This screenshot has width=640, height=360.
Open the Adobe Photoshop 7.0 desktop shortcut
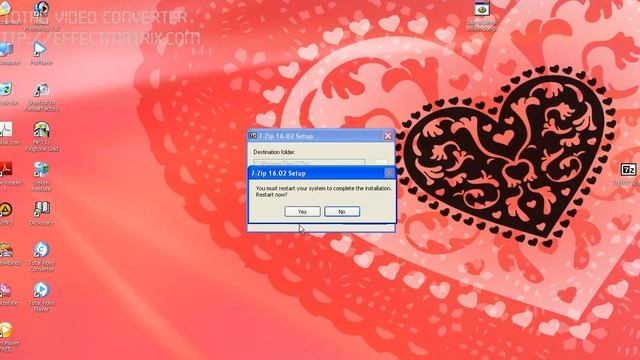[x=41, y=16]
